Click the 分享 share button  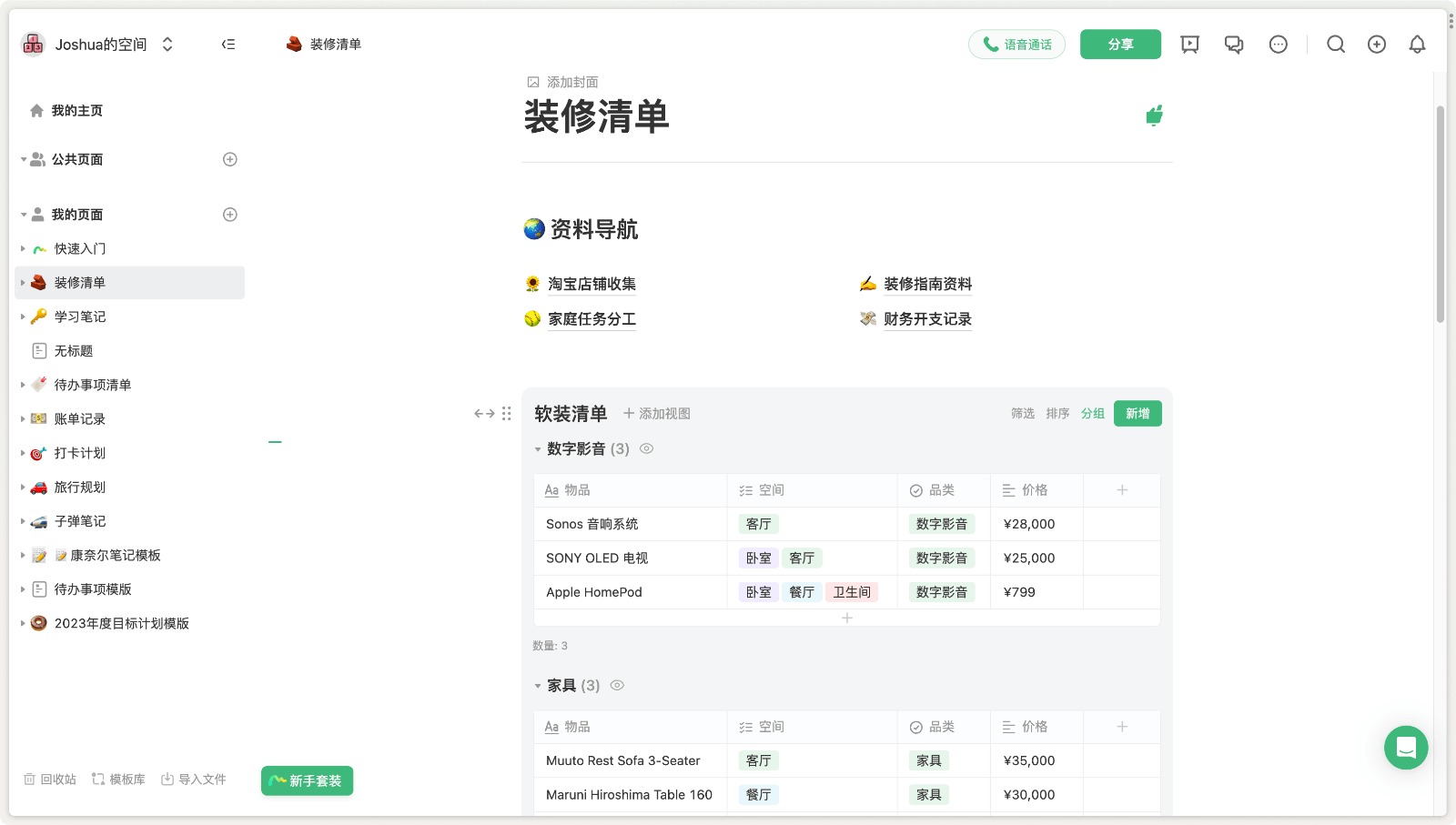(1120, 44)
